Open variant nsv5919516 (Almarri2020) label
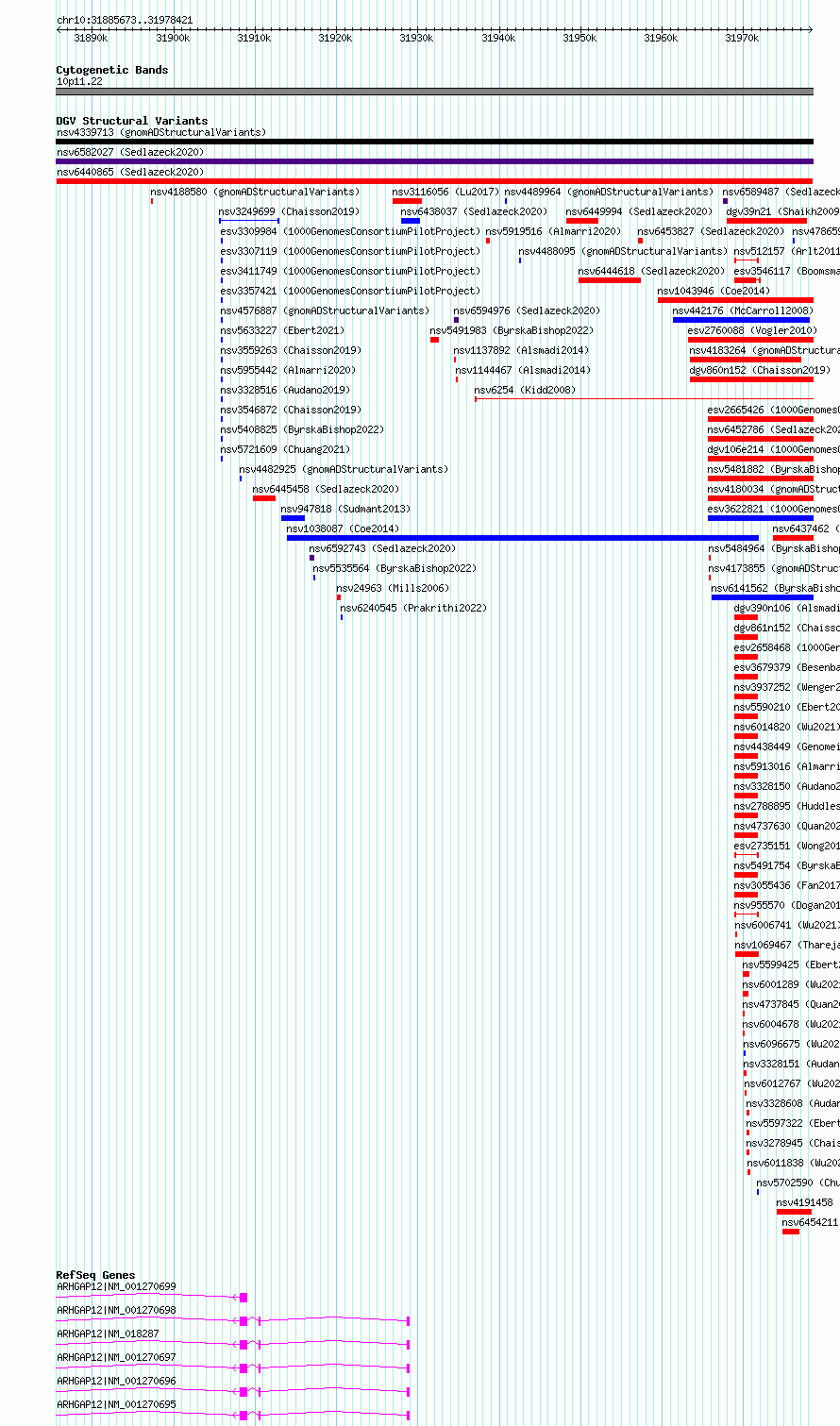The width and height of the screenshot is (840, 1426). [x=553, y=231]
